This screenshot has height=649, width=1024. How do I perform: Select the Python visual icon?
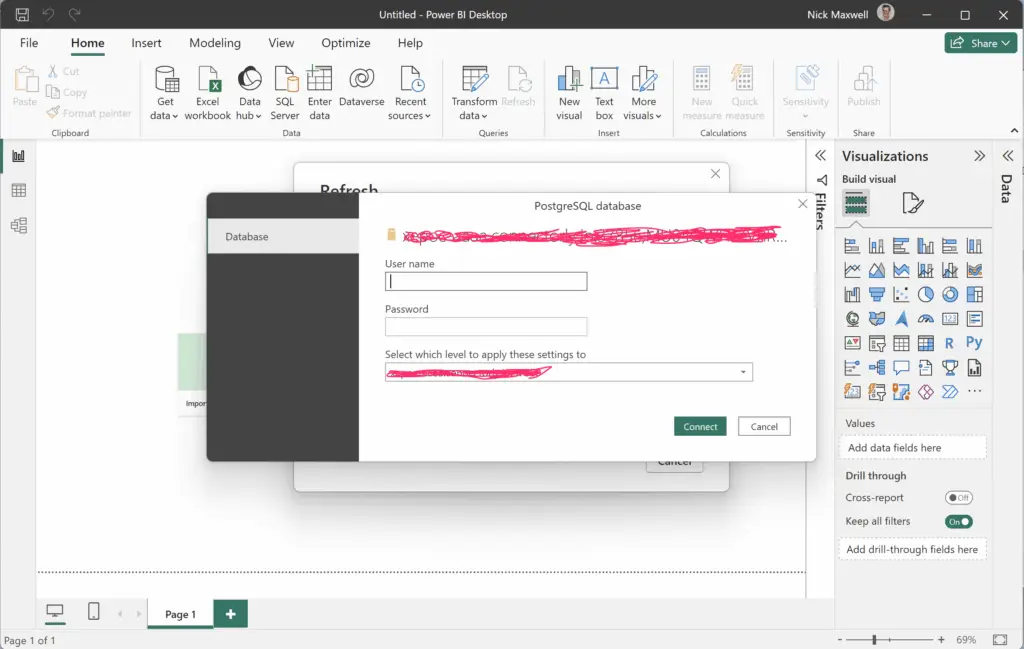coord(974,343)
